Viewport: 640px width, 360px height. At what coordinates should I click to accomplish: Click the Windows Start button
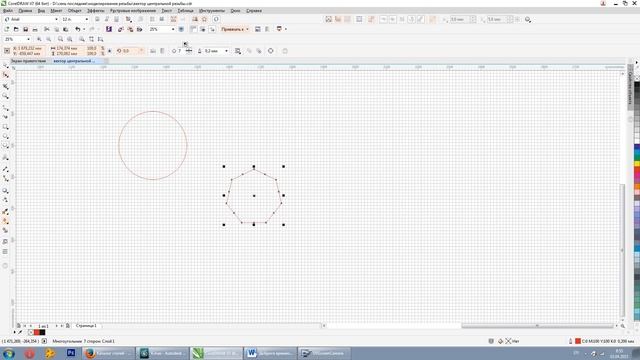9,353
